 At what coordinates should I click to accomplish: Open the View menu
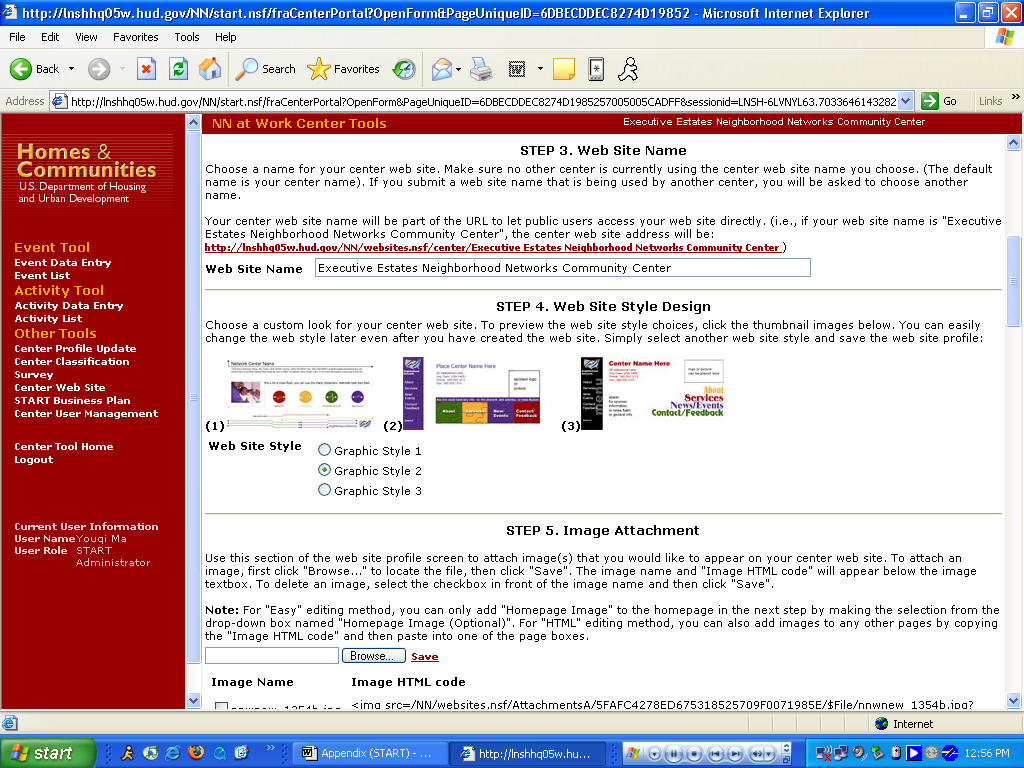tap(86, 37)
